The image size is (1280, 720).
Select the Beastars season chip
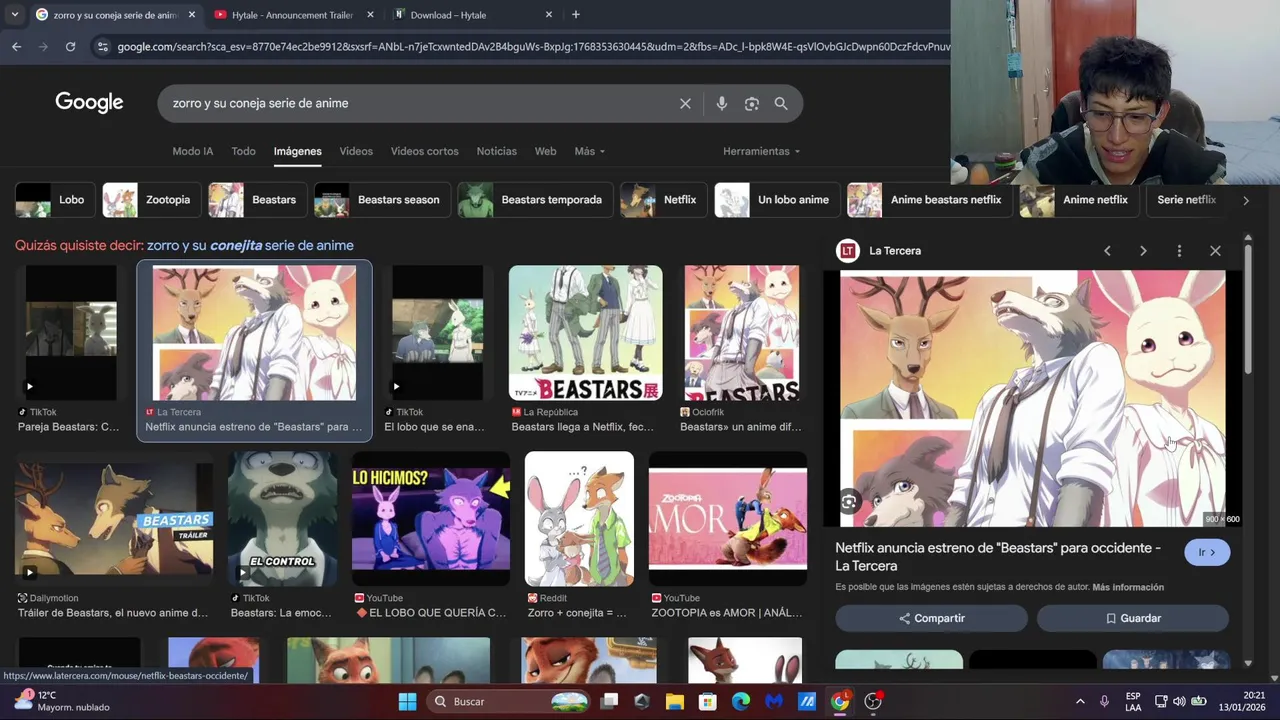[x=383, y=200]
